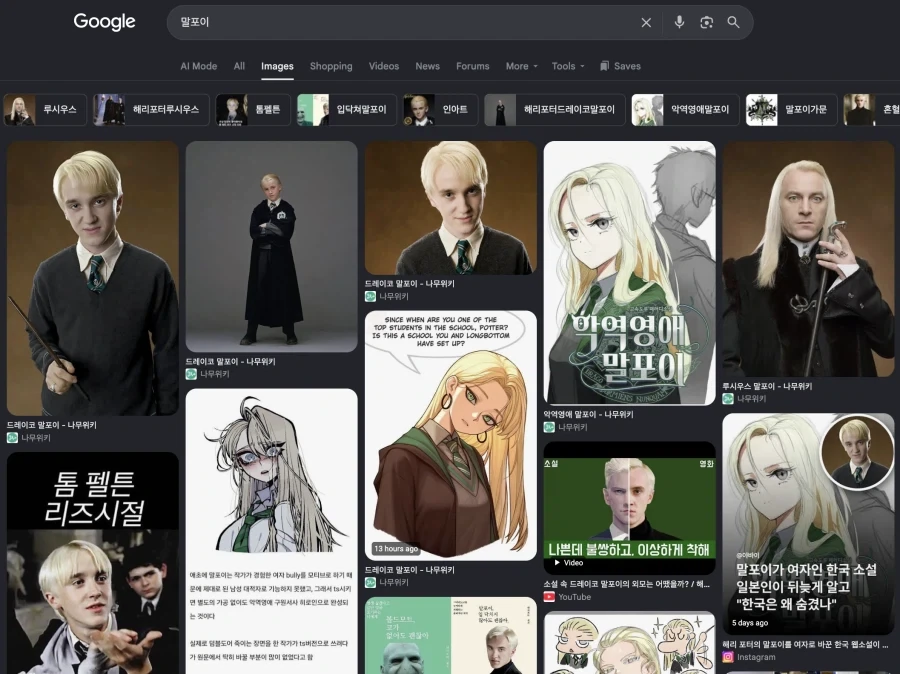This screenshot has height=674, width=900.
Task: Switch to the All results tab
Action: (x=239, y=66)
